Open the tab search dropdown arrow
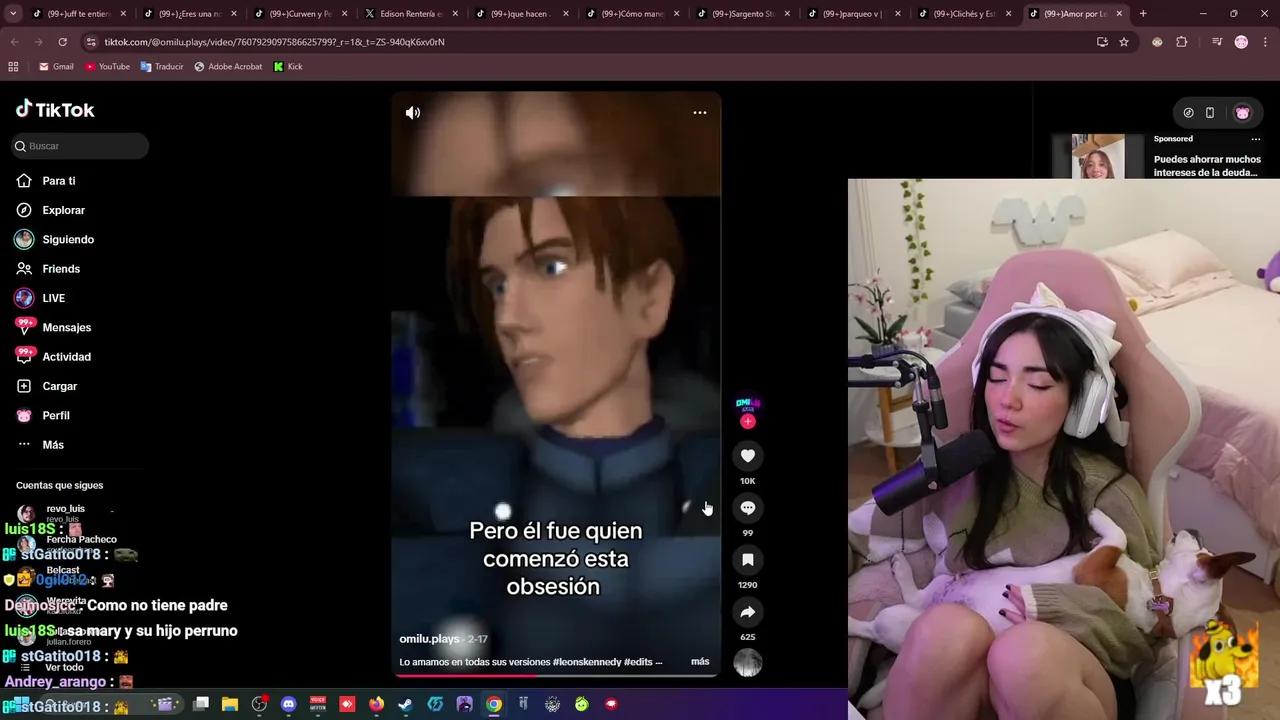This screenshot has height=720, width=1280. 12,14
